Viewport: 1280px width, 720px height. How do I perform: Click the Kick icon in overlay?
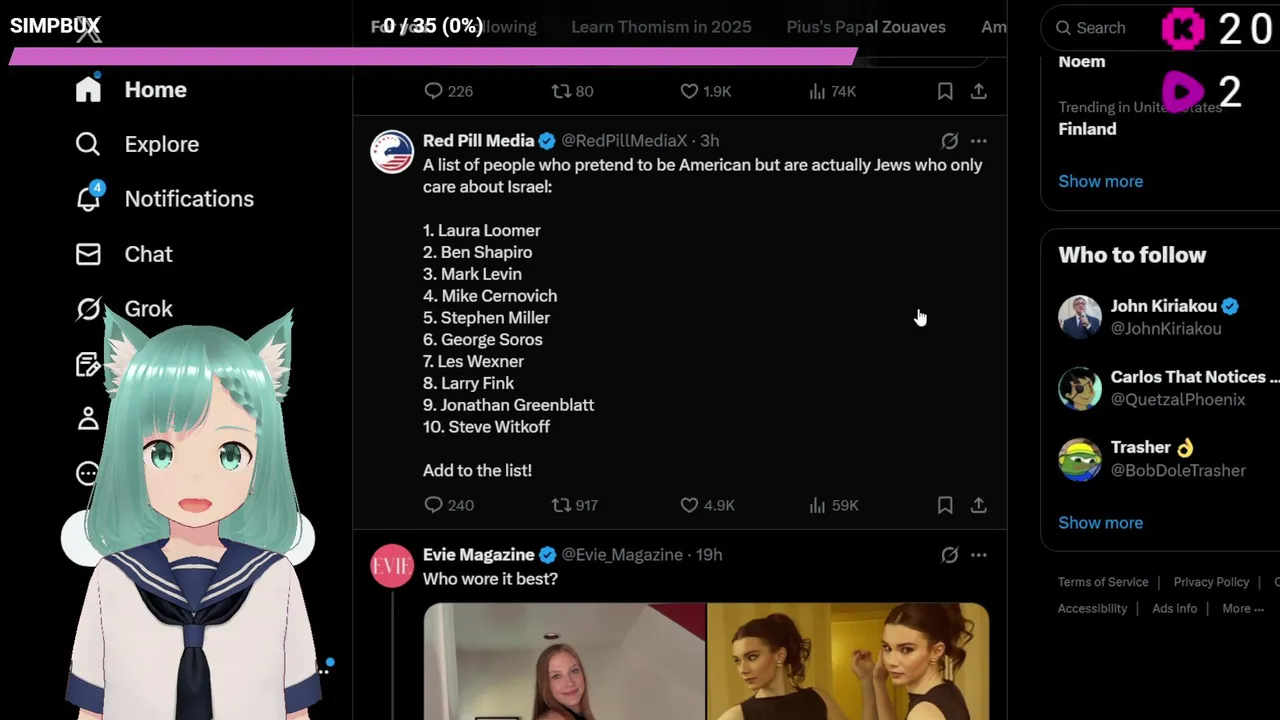point(1184,29)
